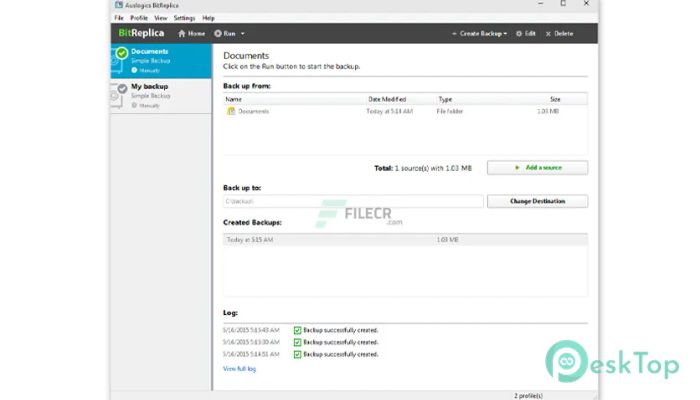
Task: Click the Auslogics BitReplica title bar icon
Action: pyautogui.click(x=118, y=5)
